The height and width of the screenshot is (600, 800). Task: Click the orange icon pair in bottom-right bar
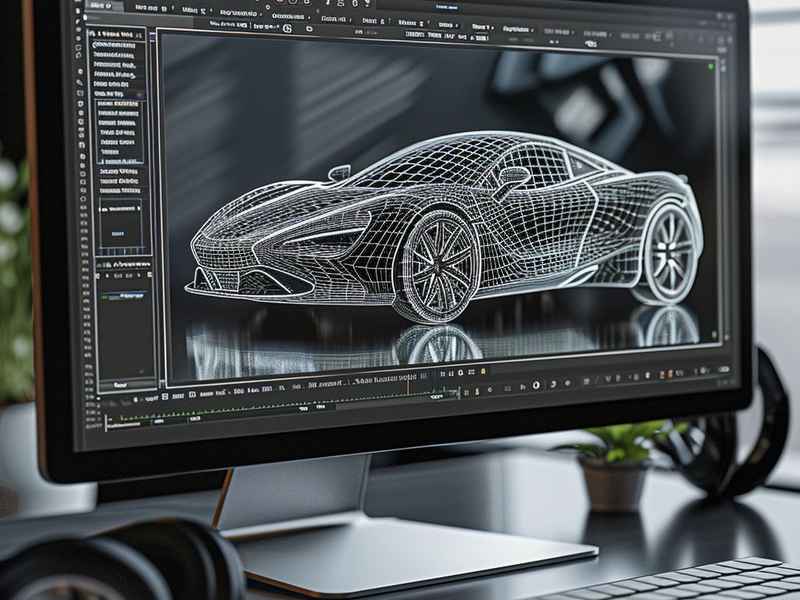666,374
